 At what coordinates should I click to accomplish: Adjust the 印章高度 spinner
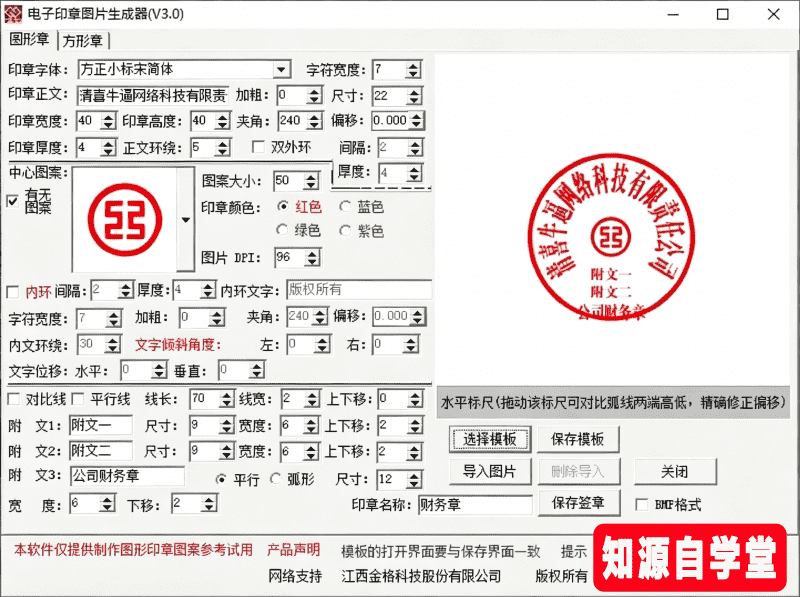pos(222,121)
